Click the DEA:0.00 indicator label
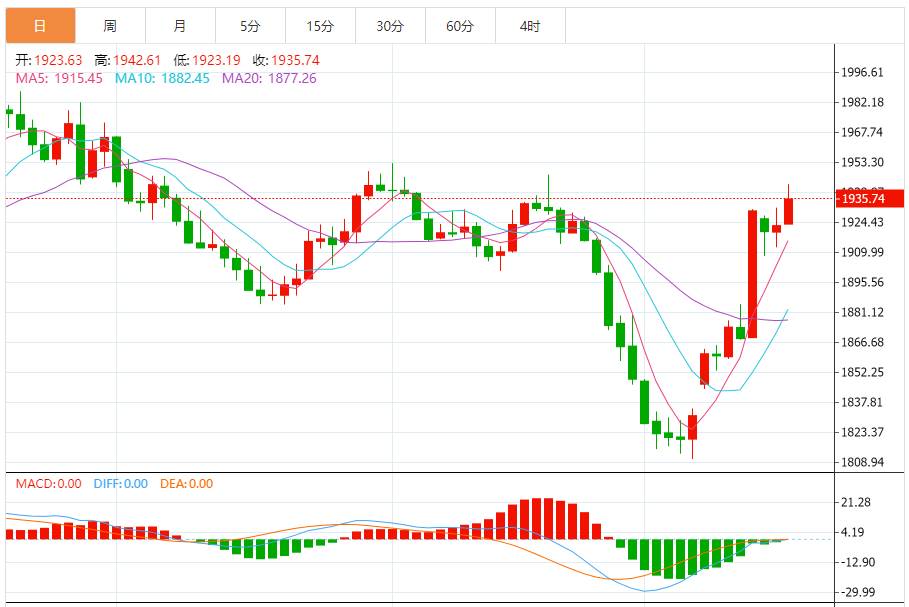This screenshot has width=909, height=607. click(x=187, y=484)
